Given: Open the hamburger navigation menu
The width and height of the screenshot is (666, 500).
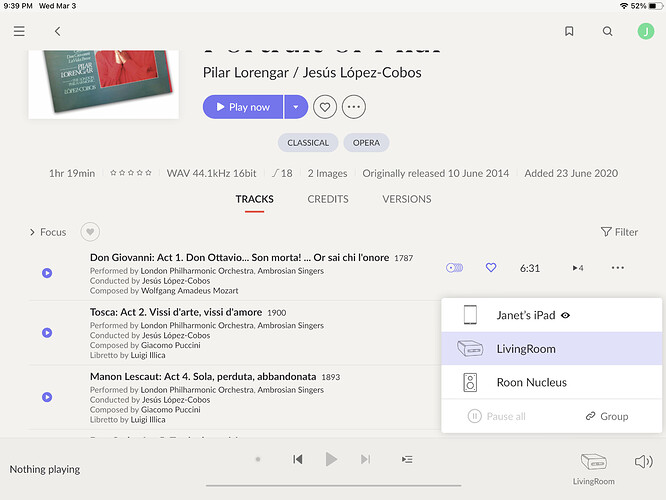Looking at the screenshot, I should (19, 31).
